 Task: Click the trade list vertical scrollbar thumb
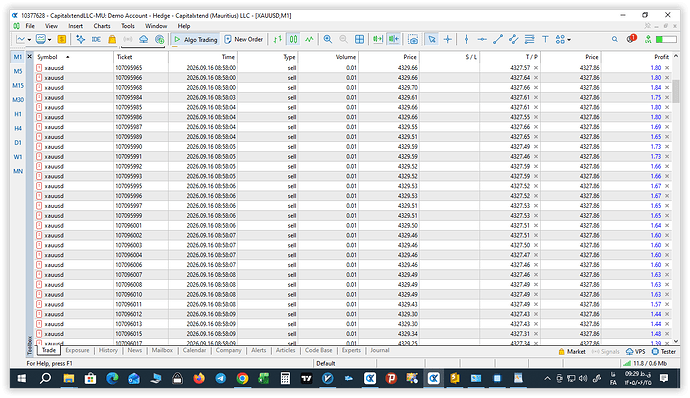pyautogui.click(x=675, y=91)
